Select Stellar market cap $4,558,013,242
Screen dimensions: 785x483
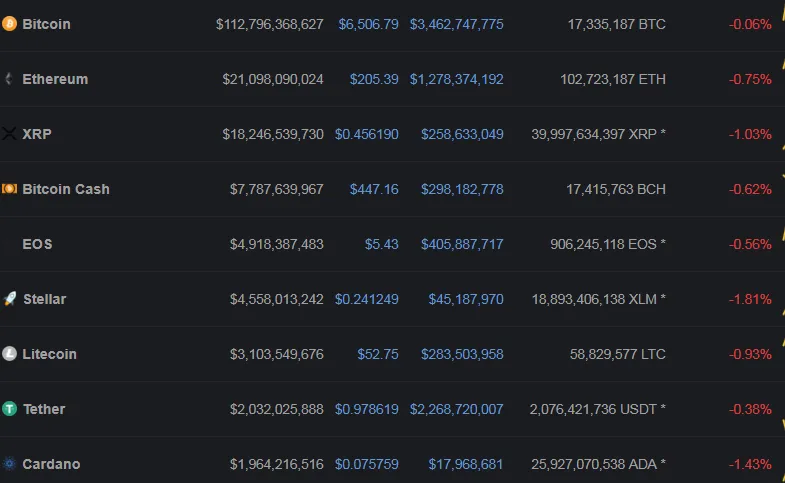(x=276, y=299)
